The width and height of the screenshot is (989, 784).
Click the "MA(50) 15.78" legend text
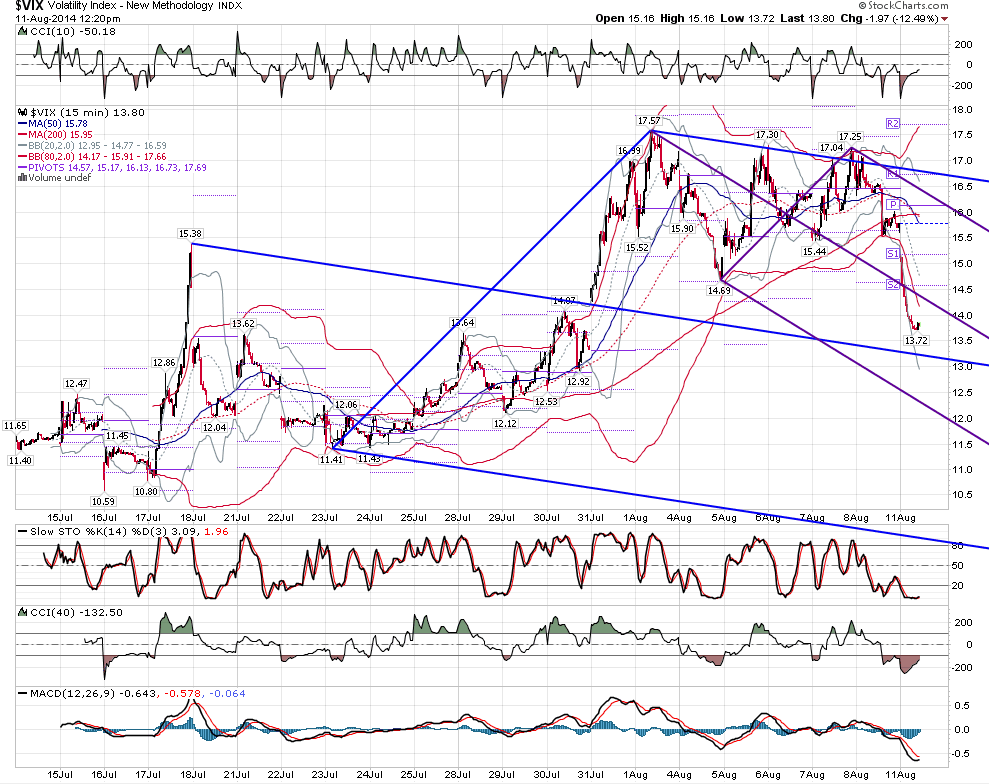(58, 124)
